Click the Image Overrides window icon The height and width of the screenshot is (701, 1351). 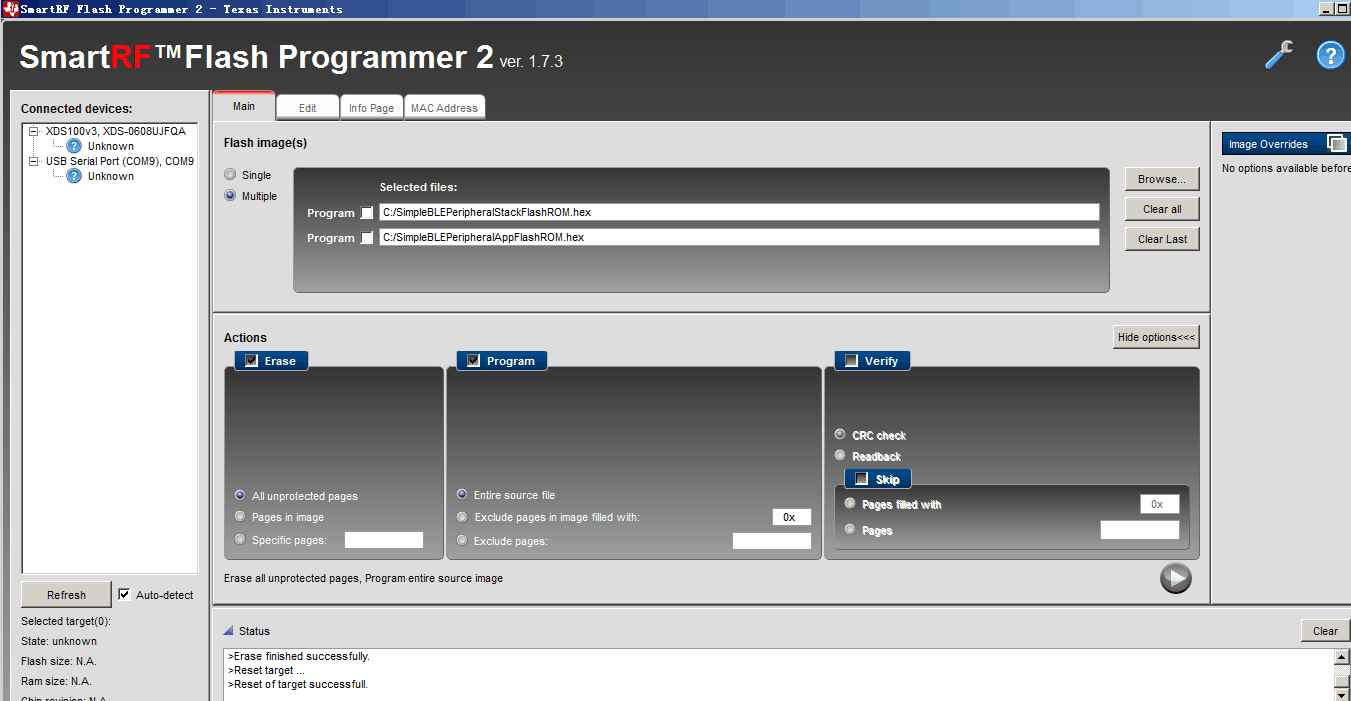(x=1336, y=144)
